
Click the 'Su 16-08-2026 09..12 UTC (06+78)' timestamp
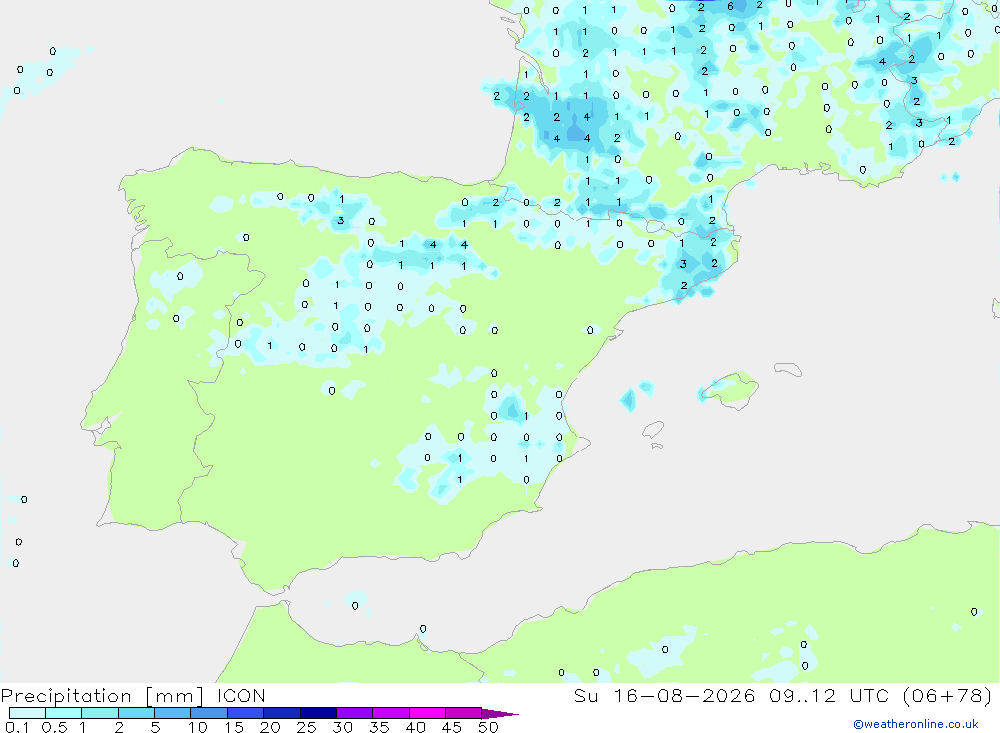point(783,696)
